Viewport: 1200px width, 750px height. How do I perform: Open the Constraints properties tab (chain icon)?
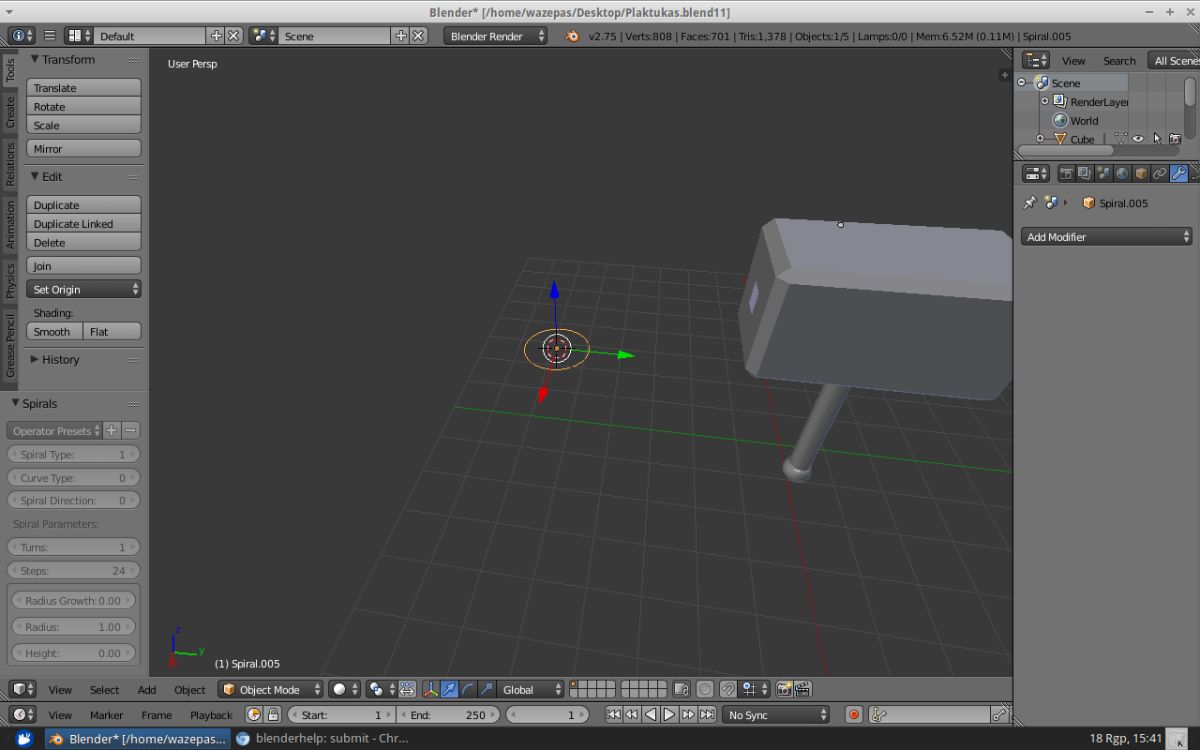(1160, 173)
